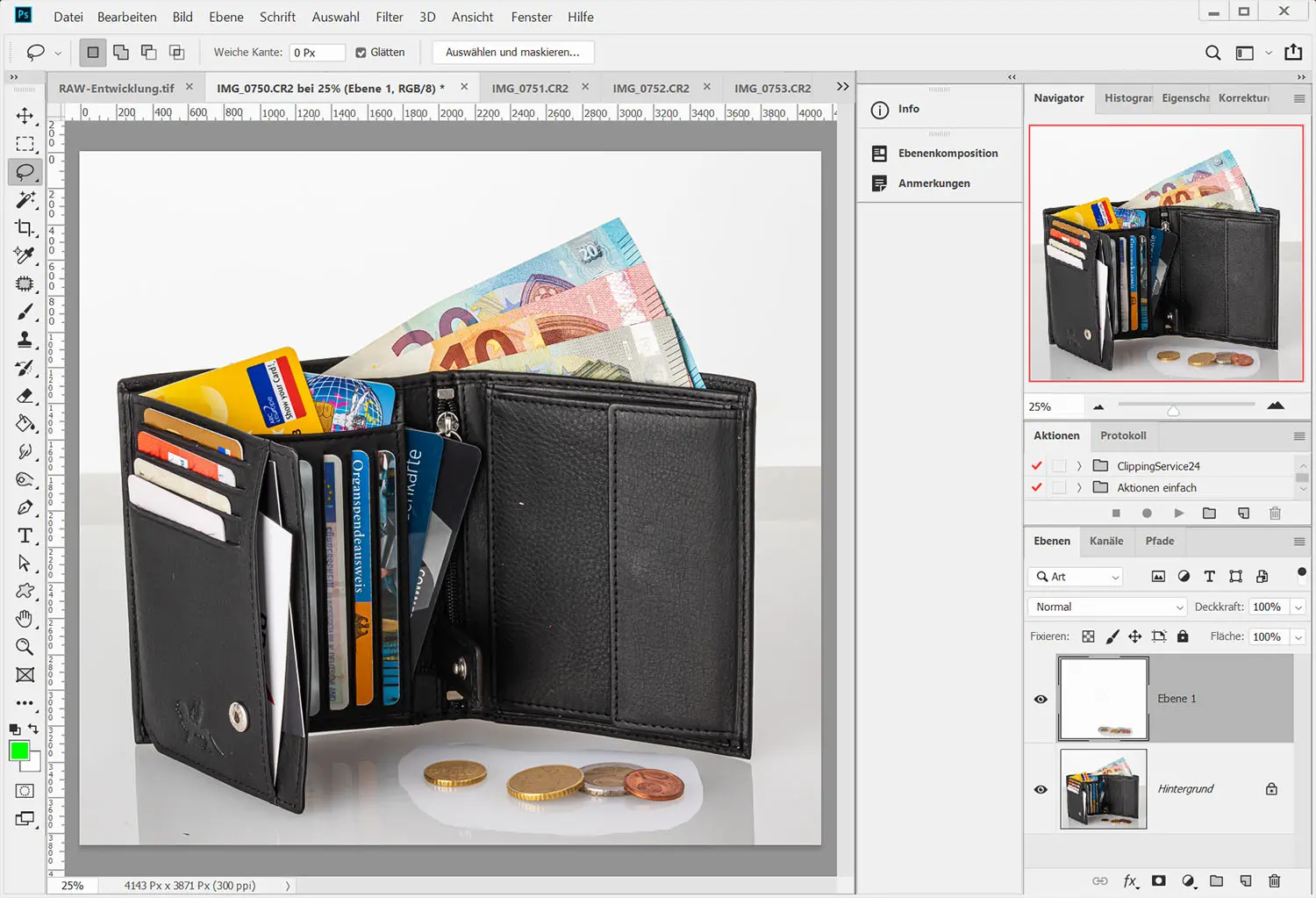This screenshot has height=898, width=1316.
Task: Select the Eraser tool
Action: tap(25, 396)
